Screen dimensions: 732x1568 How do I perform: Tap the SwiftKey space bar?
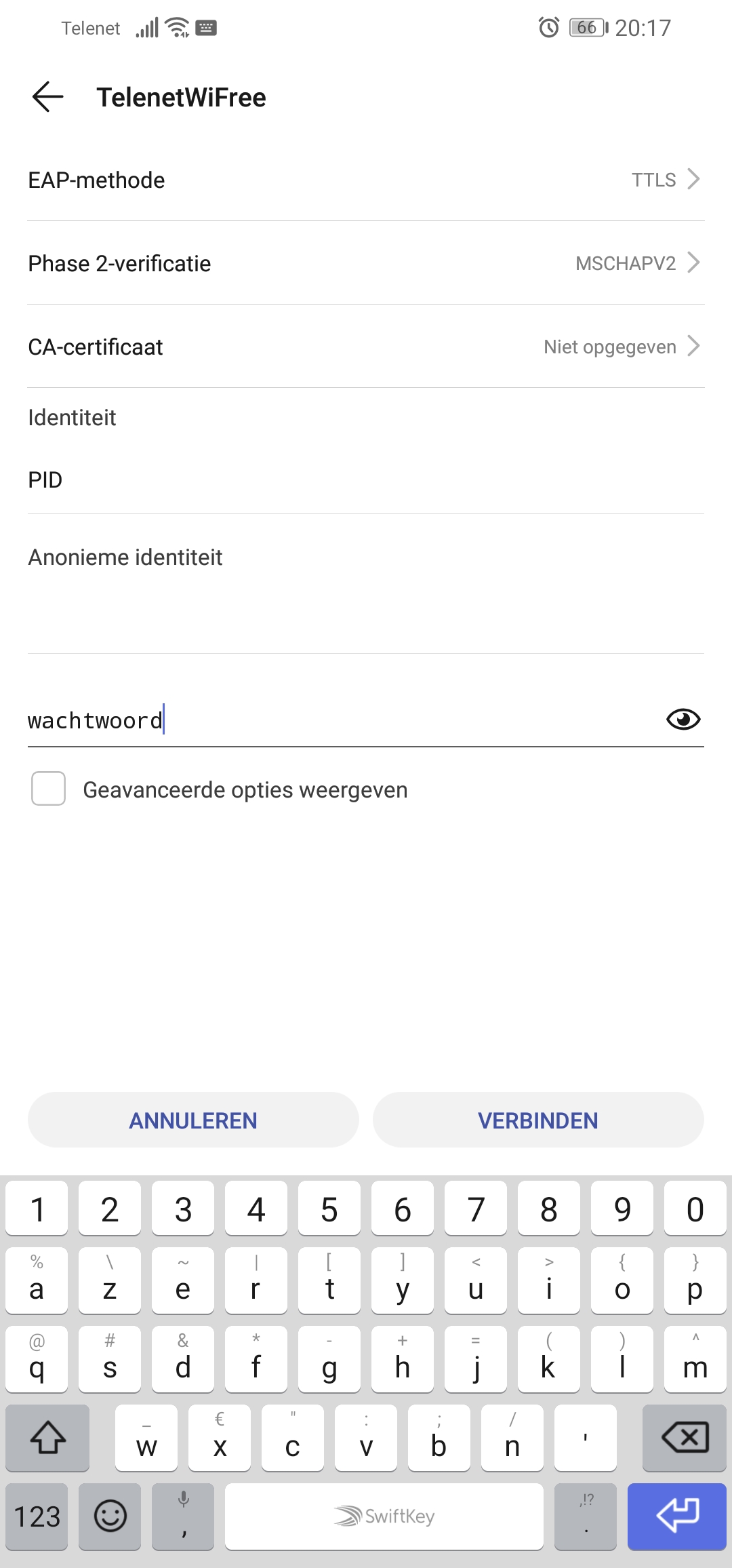[x=384, y=1516]
